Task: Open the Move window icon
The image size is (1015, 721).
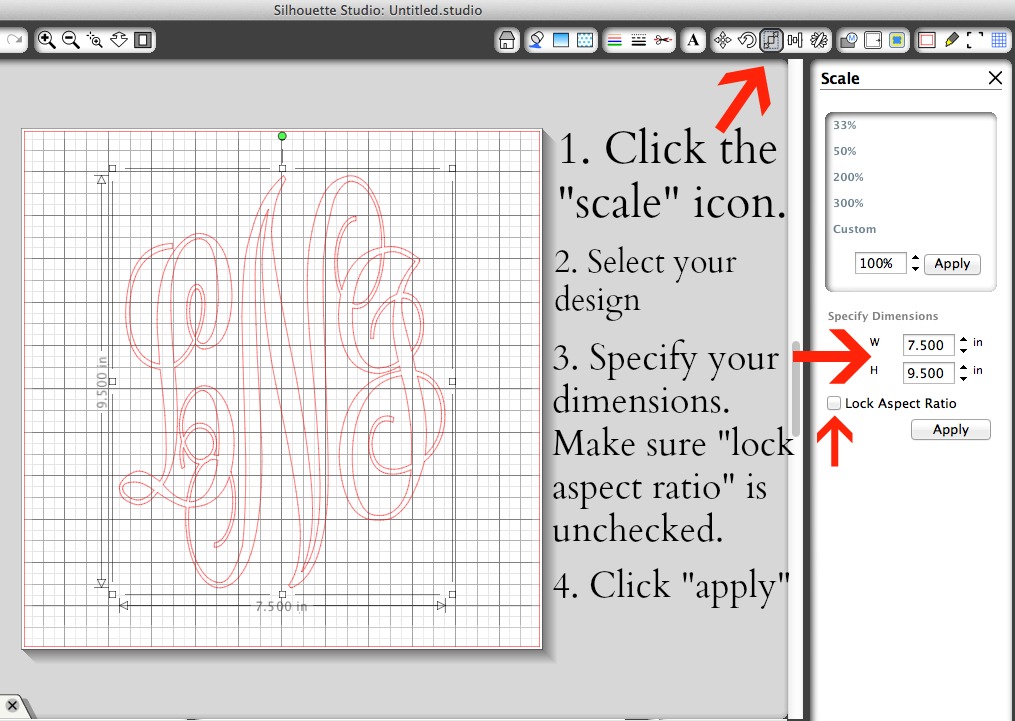Action: coord(722,41)
